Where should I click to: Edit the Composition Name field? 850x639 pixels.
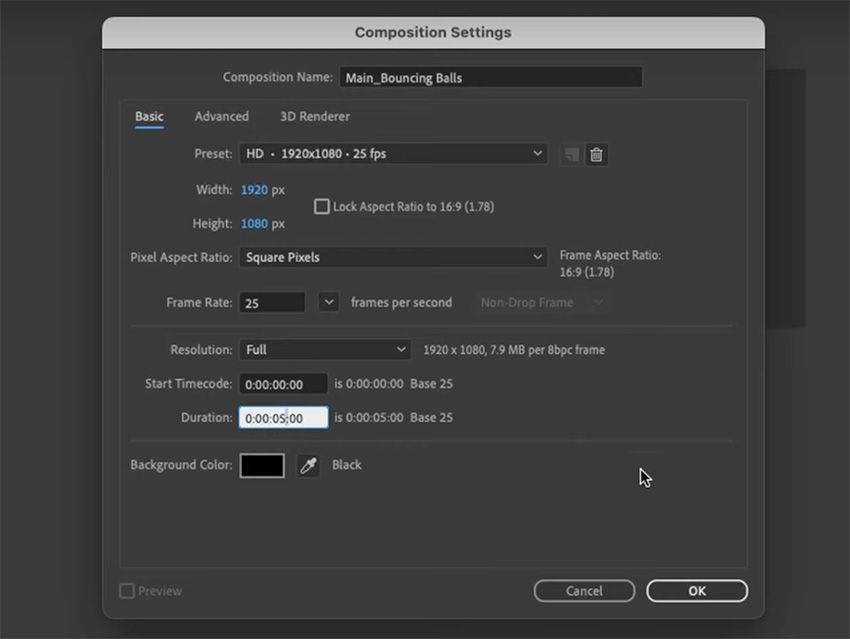click(x=490, y=77)
